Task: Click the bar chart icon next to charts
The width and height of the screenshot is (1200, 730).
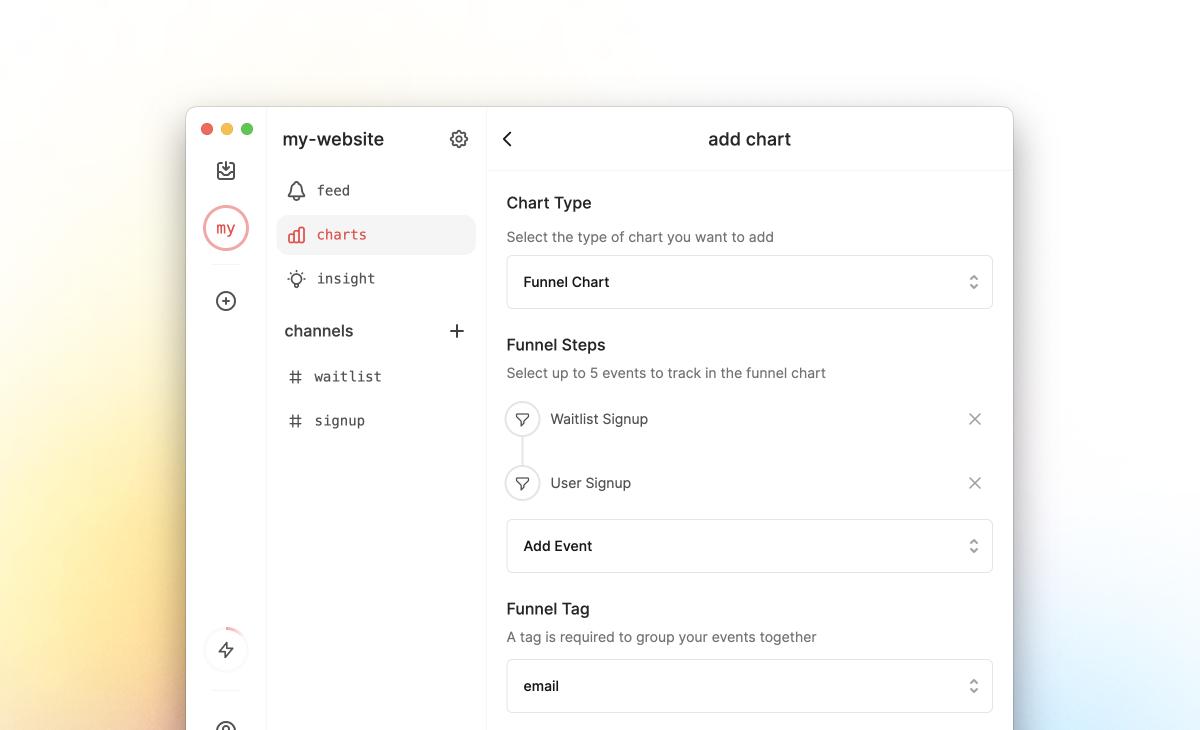Action: point(296,234)
